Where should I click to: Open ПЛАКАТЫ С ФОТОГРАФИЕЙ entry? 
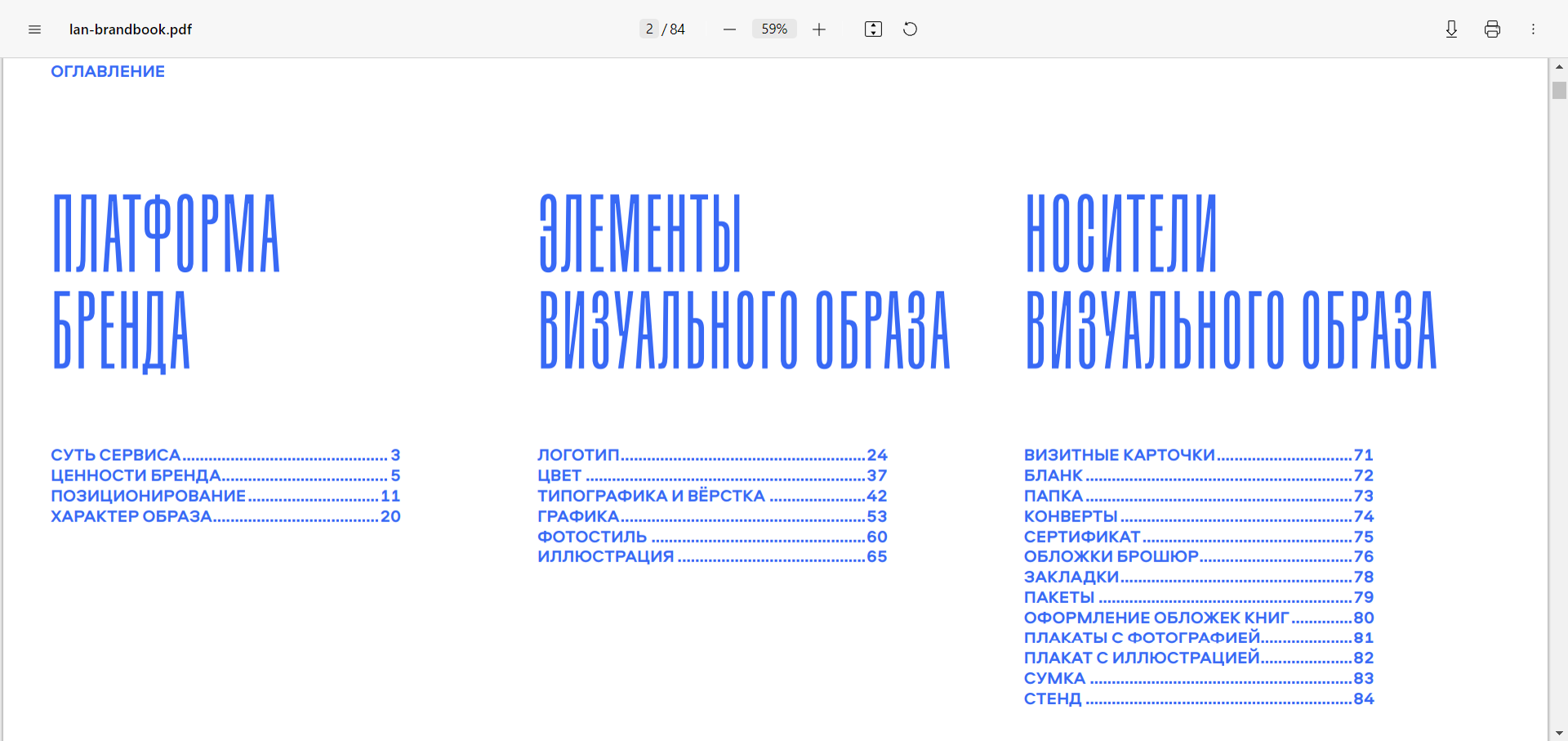click(1199, 637)
